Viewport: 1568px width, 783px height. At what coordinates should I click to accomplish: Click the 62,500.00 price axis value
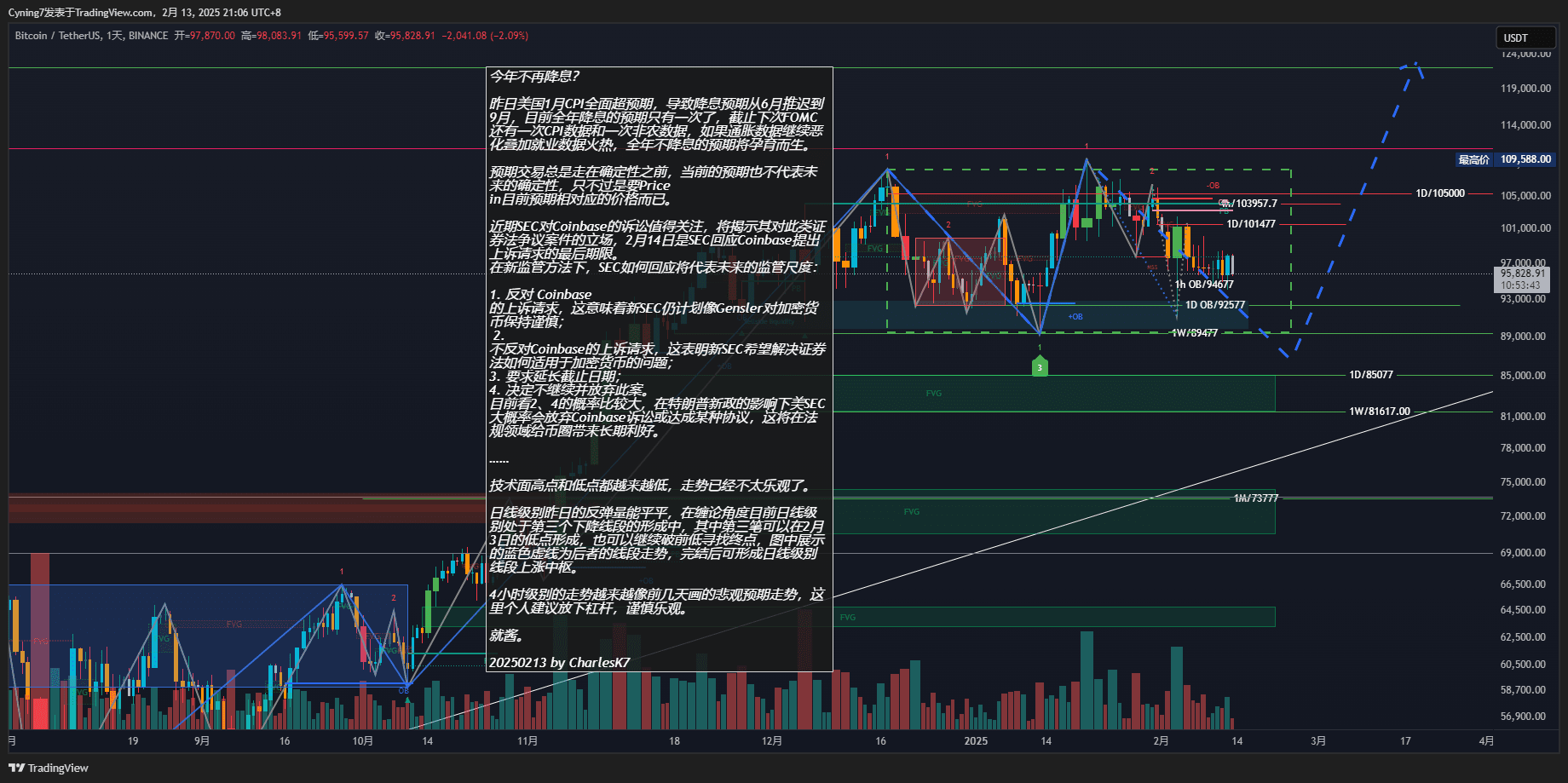(x=1523, y=637)
